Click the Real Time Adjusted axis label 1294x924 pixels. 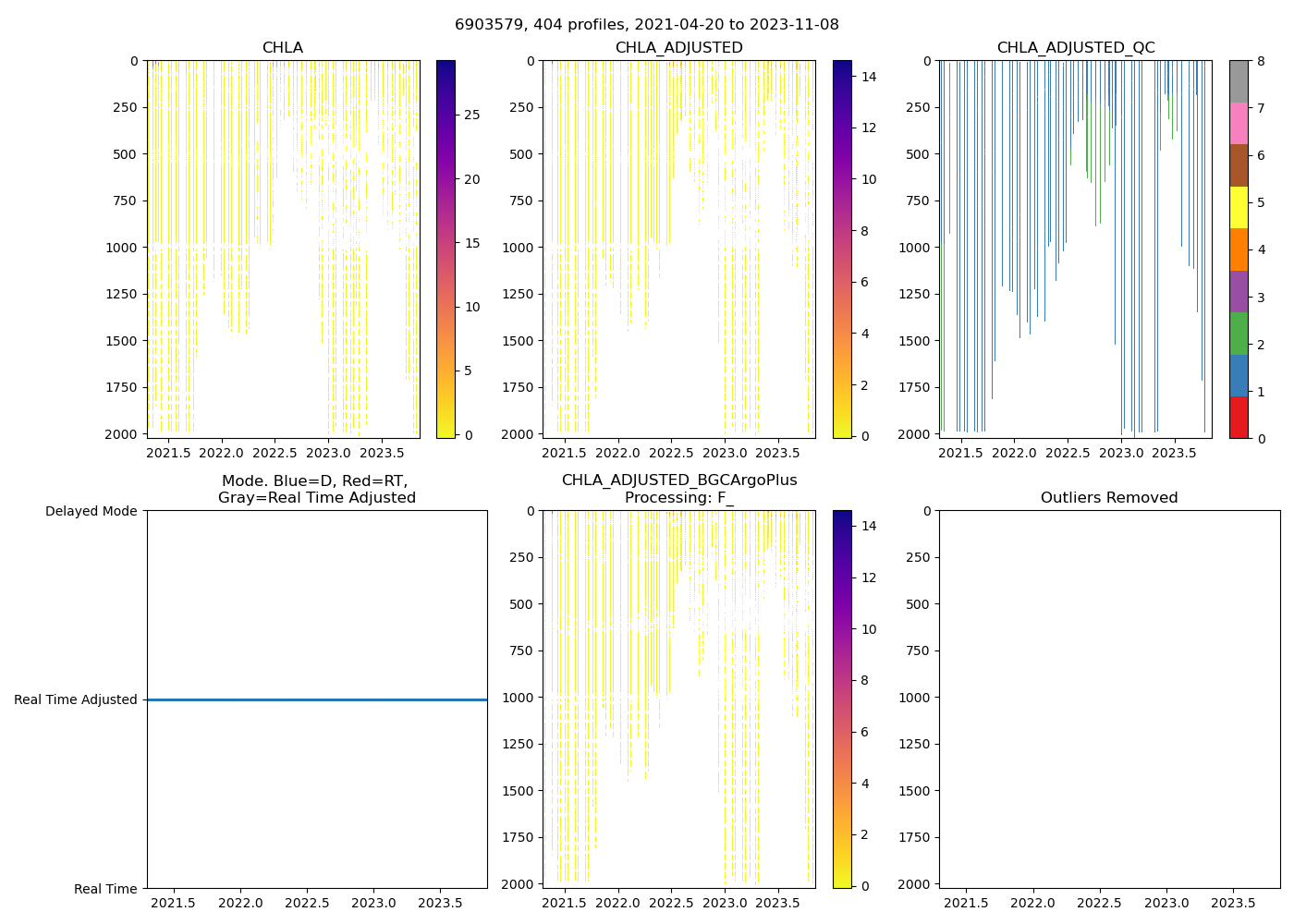coord(76,699)
